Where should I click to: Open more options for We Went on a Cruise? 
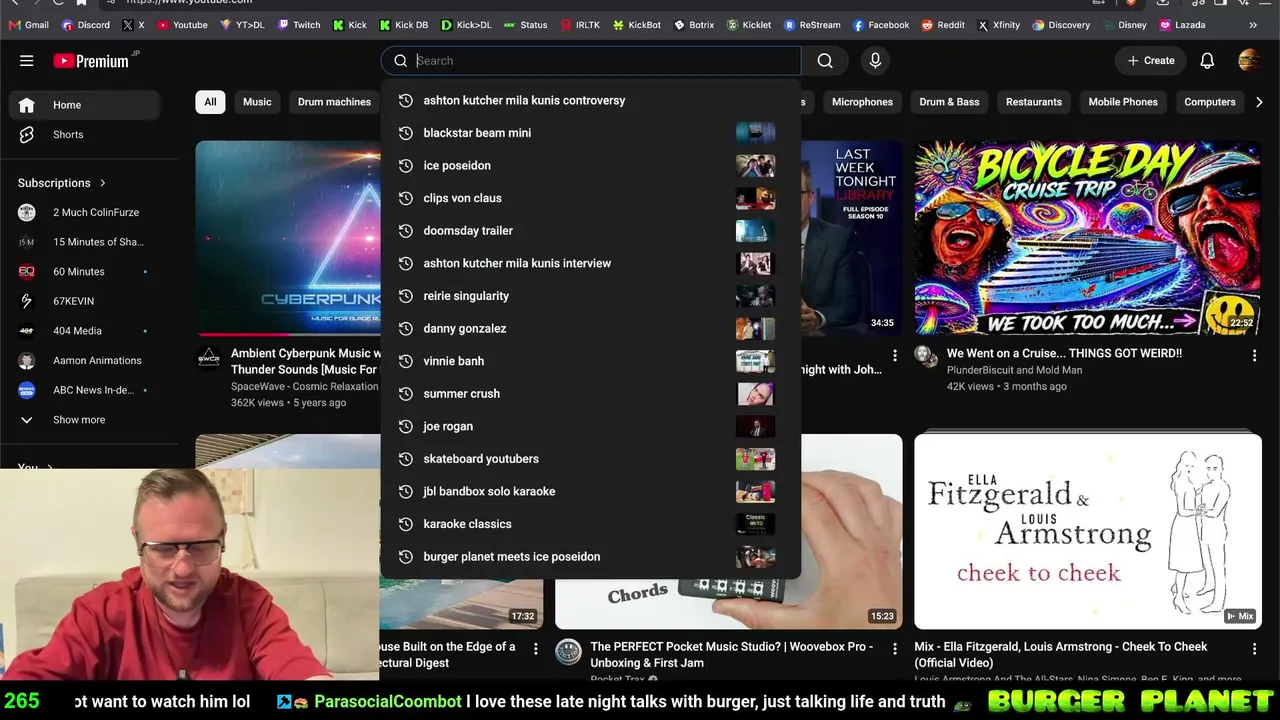pos(1254,355)
